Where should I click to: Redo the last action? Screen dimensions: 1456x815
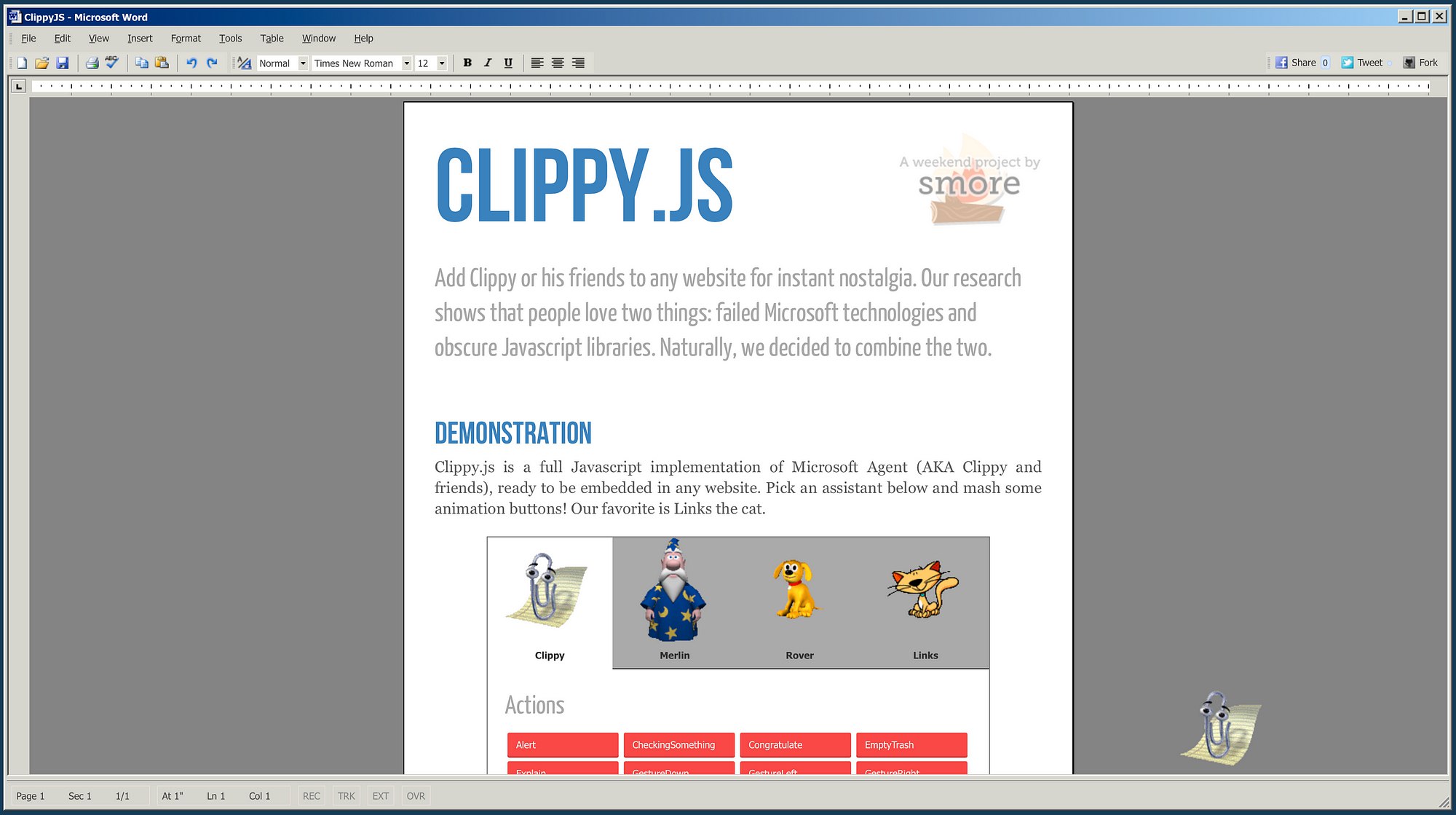212,63
